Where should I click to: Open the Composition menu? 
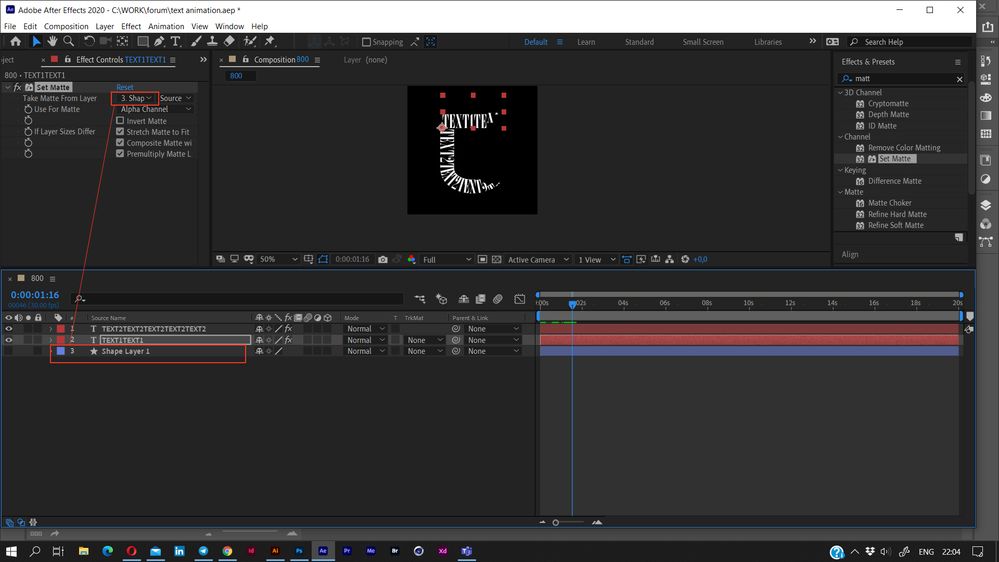pyautogui.click(x=66, y=26)
